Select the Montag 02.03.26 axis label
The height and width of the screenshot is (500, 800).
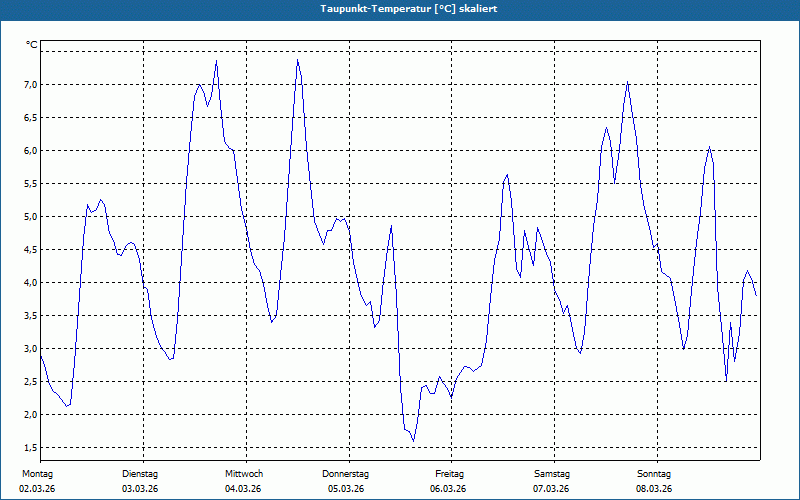[x=37, y=481]
